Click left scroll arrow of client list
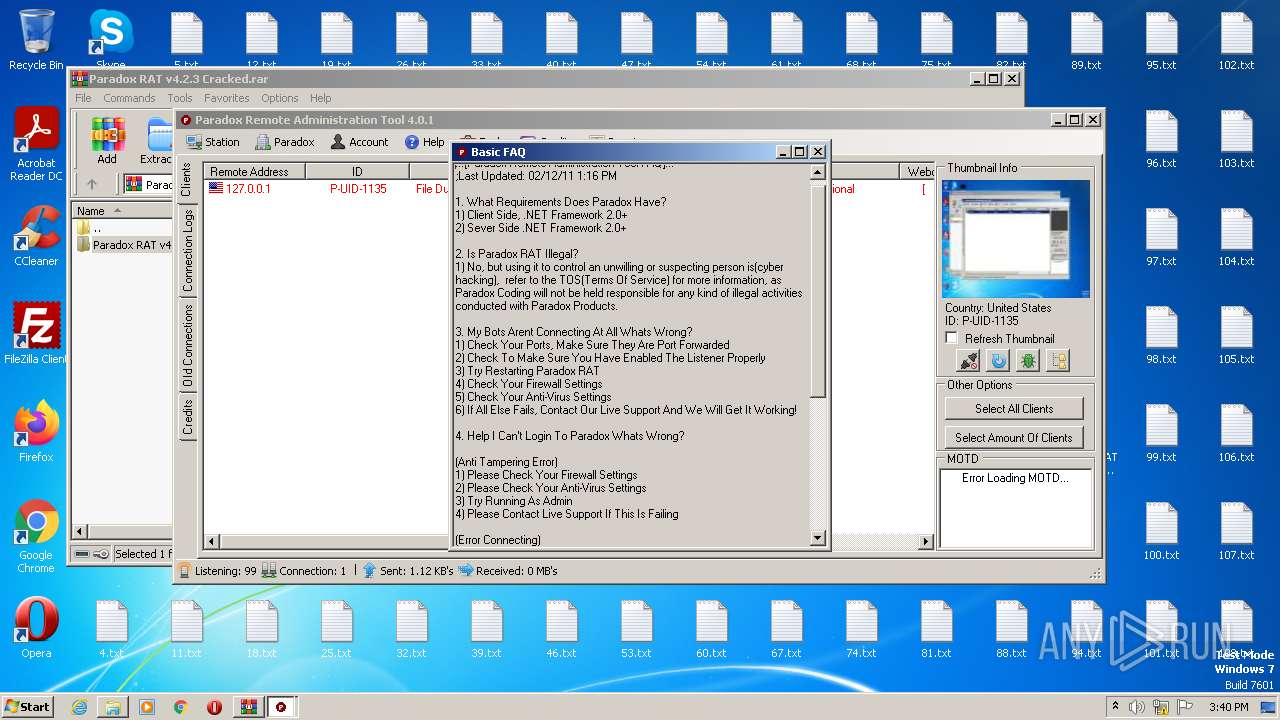 click(212, 542)
